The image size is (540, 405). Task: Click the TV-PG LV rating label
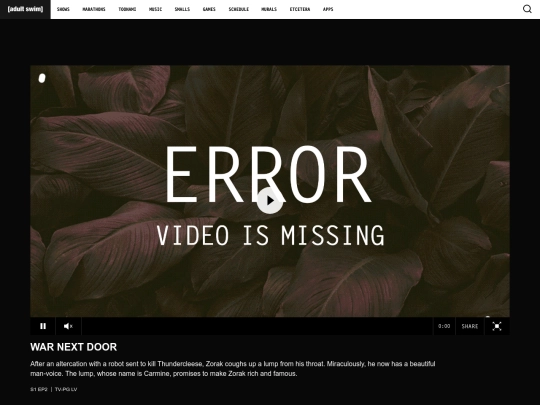tap(66, 390)
